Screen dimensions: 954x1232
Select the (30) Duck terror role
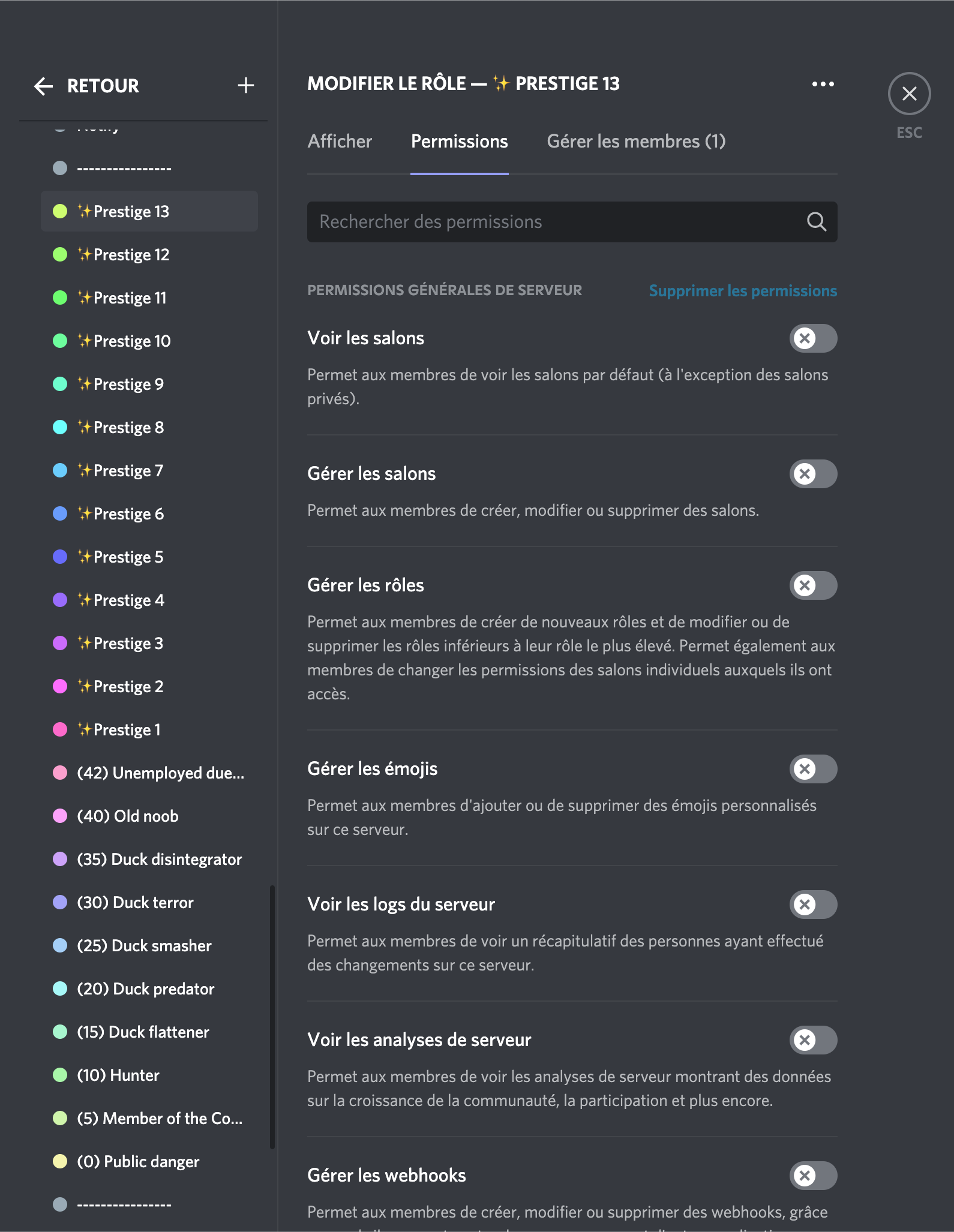136,903
